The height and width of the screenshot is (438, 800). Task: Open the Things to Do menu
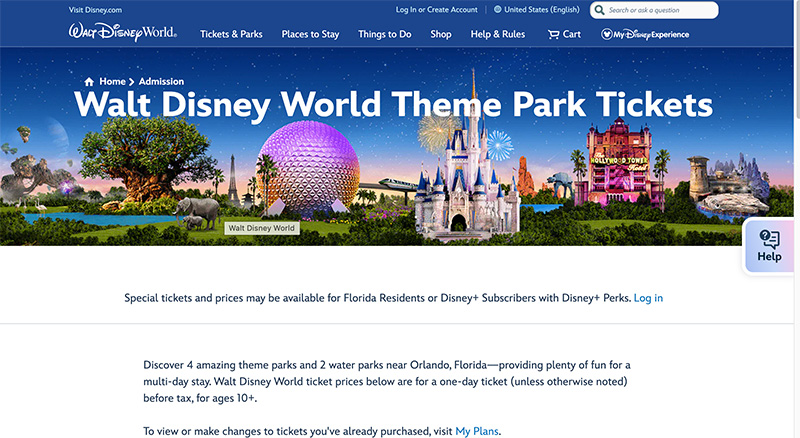(385, 34)
